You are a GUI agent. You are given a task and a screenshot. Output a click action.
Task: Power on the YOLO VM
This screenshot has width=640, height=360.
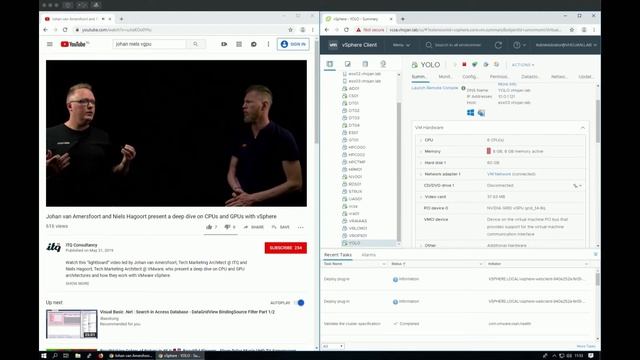[x=454, y=64]
